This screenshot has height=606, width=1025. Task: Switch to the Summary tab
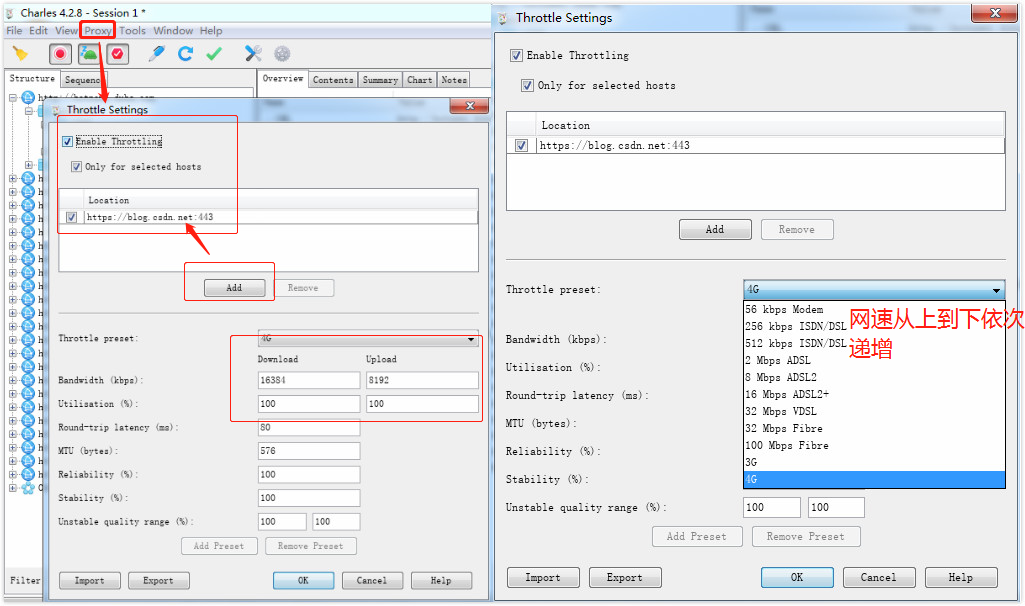[380, 80]
